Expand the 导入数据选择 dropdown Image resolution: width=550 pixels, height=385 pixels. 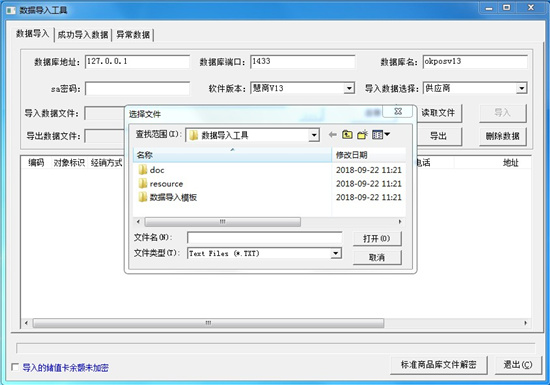(x=522, y=88)
